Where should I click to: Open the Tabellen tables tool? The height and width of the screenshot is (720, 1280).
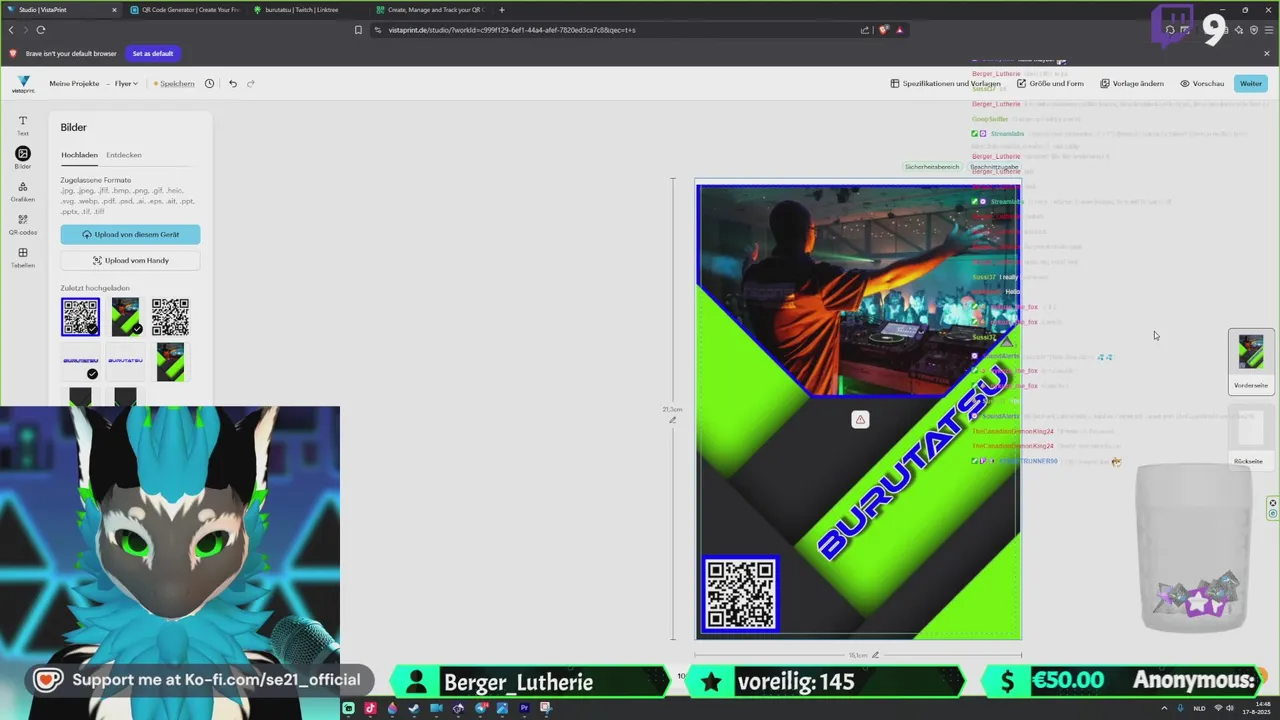(x=23, y=257)
